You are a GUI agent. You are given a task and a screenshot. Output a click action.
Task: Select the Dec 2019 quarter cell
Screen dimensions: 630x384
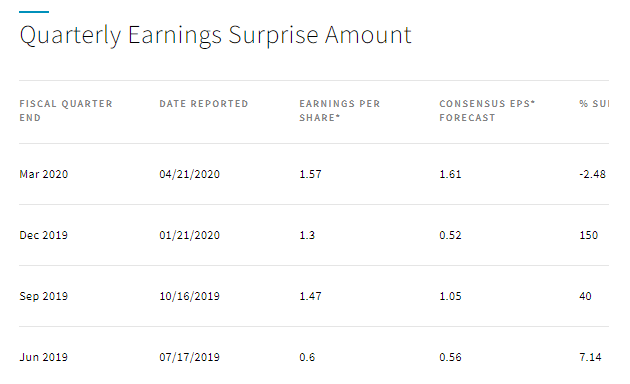[x=43, y=235]
